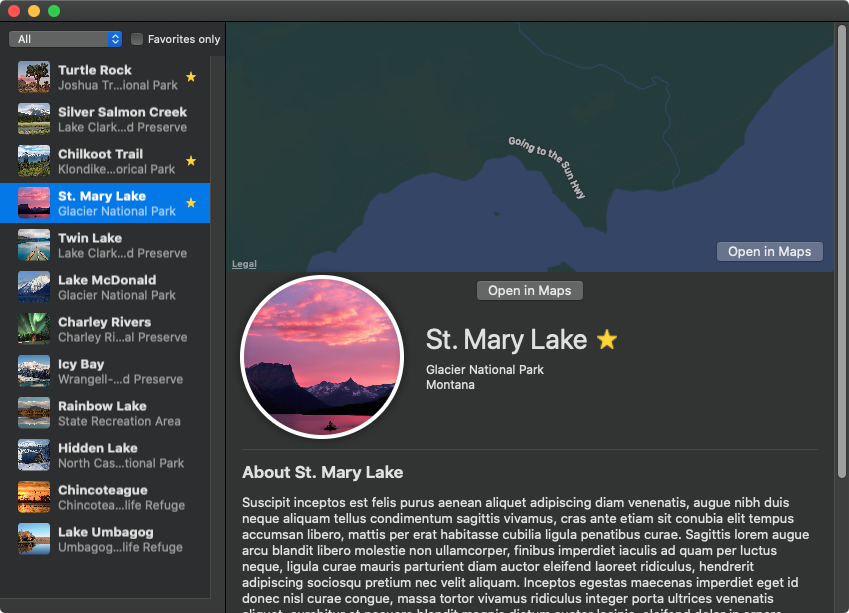849x613 pixels.
Task: Select the Icy Bay row
Action: click(105, 371)
